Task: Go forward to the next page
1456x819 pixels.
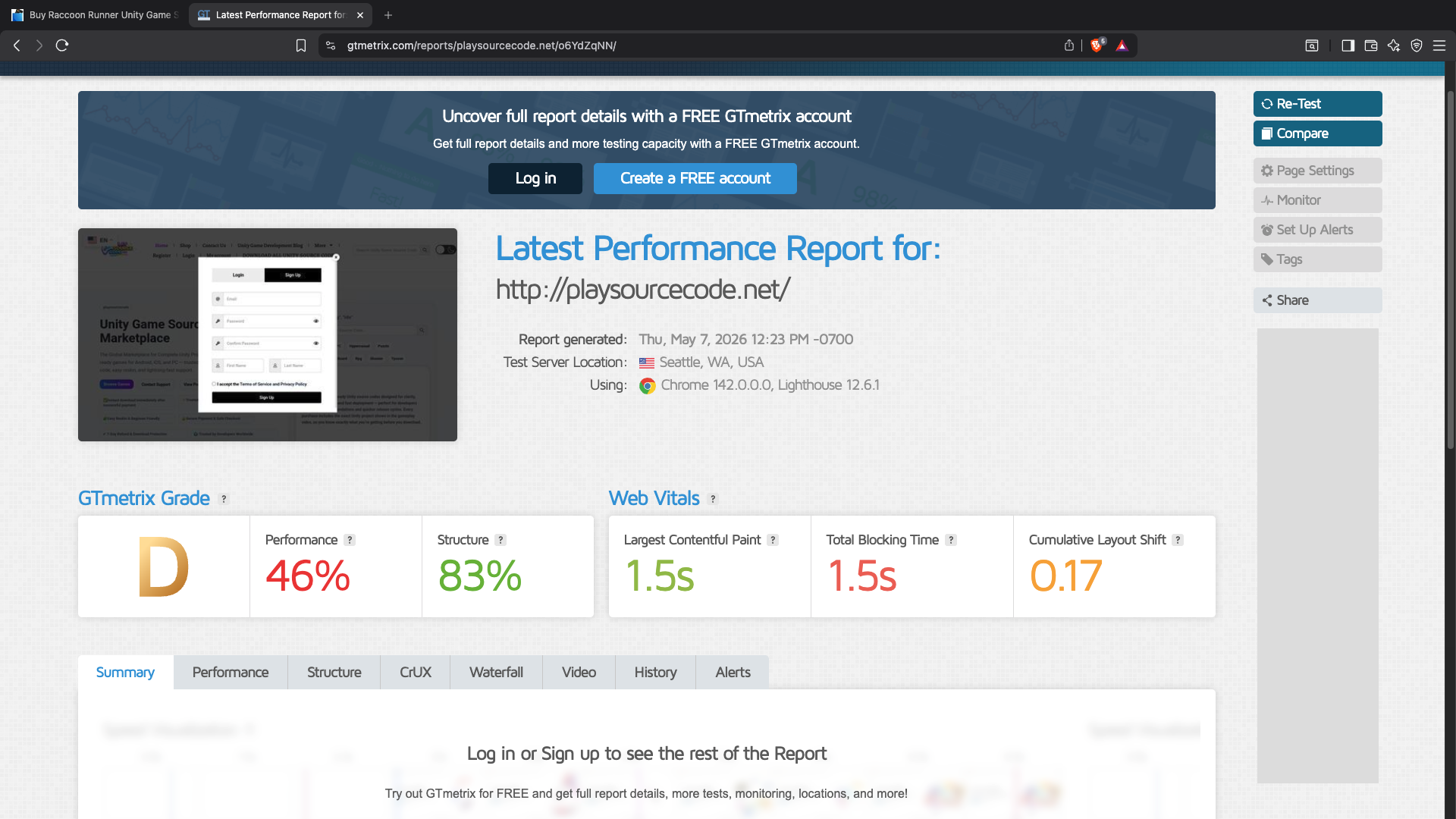Action: click(x=39, y=45)
